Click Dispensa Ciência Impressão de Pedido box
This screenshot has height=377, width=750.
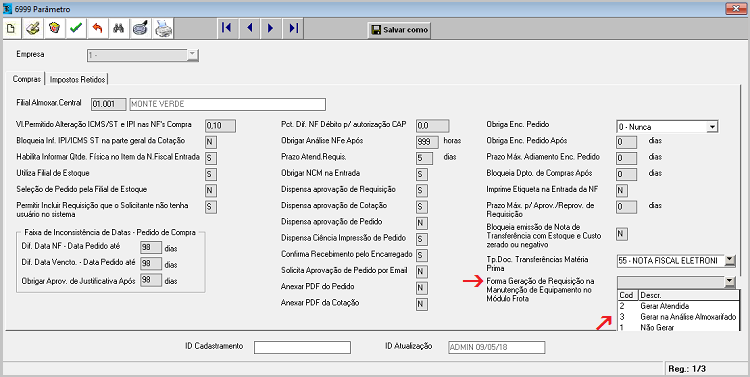tap(421, 240)
